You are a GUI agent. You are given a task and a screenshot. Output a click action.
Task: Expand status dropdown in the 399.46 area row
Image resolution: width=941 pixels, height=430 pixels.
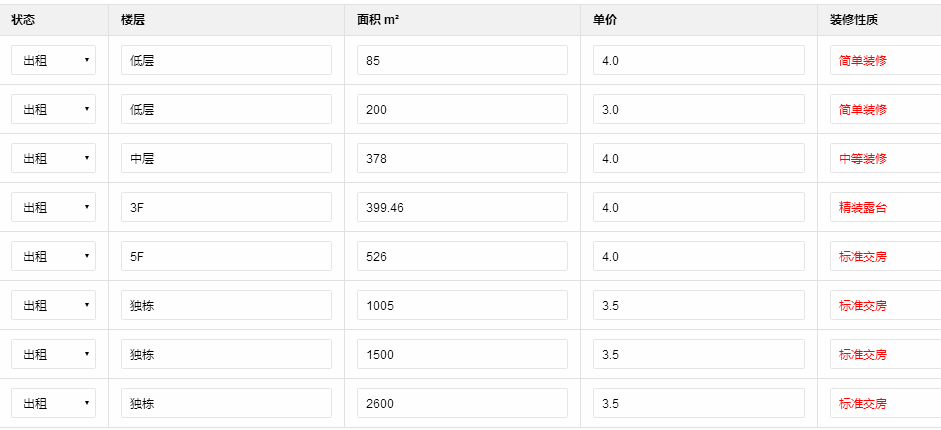(x=54, y=207)
